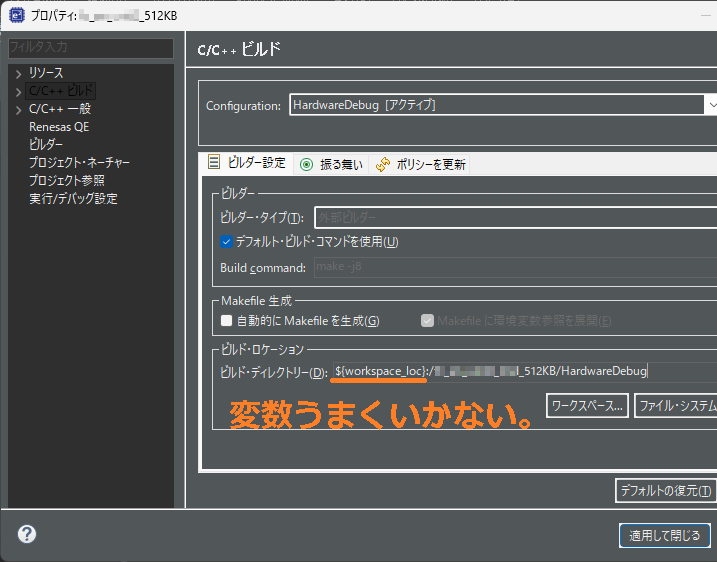
Task: Expand the C/C++ ビルド tree node
Action: tap(18, 92)
